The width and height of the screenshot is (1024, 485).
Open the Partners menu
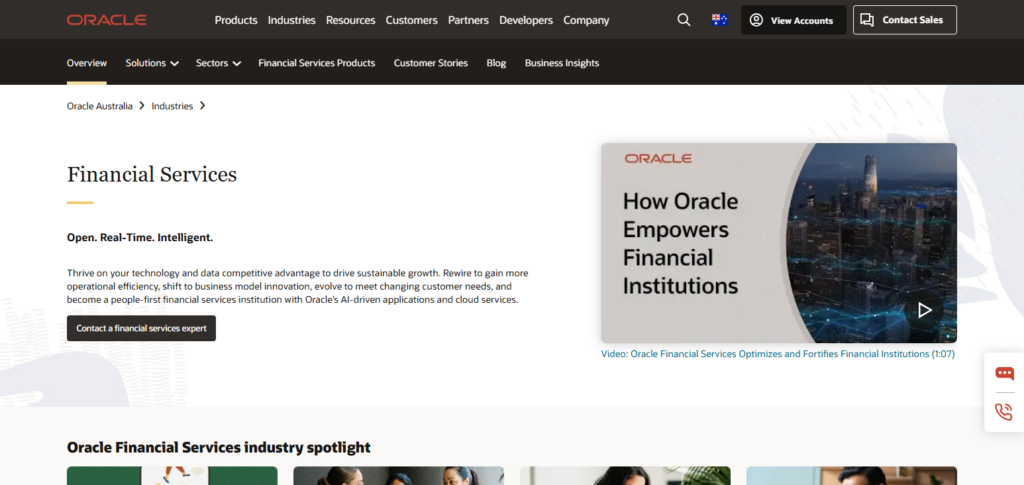pos(468,20)
